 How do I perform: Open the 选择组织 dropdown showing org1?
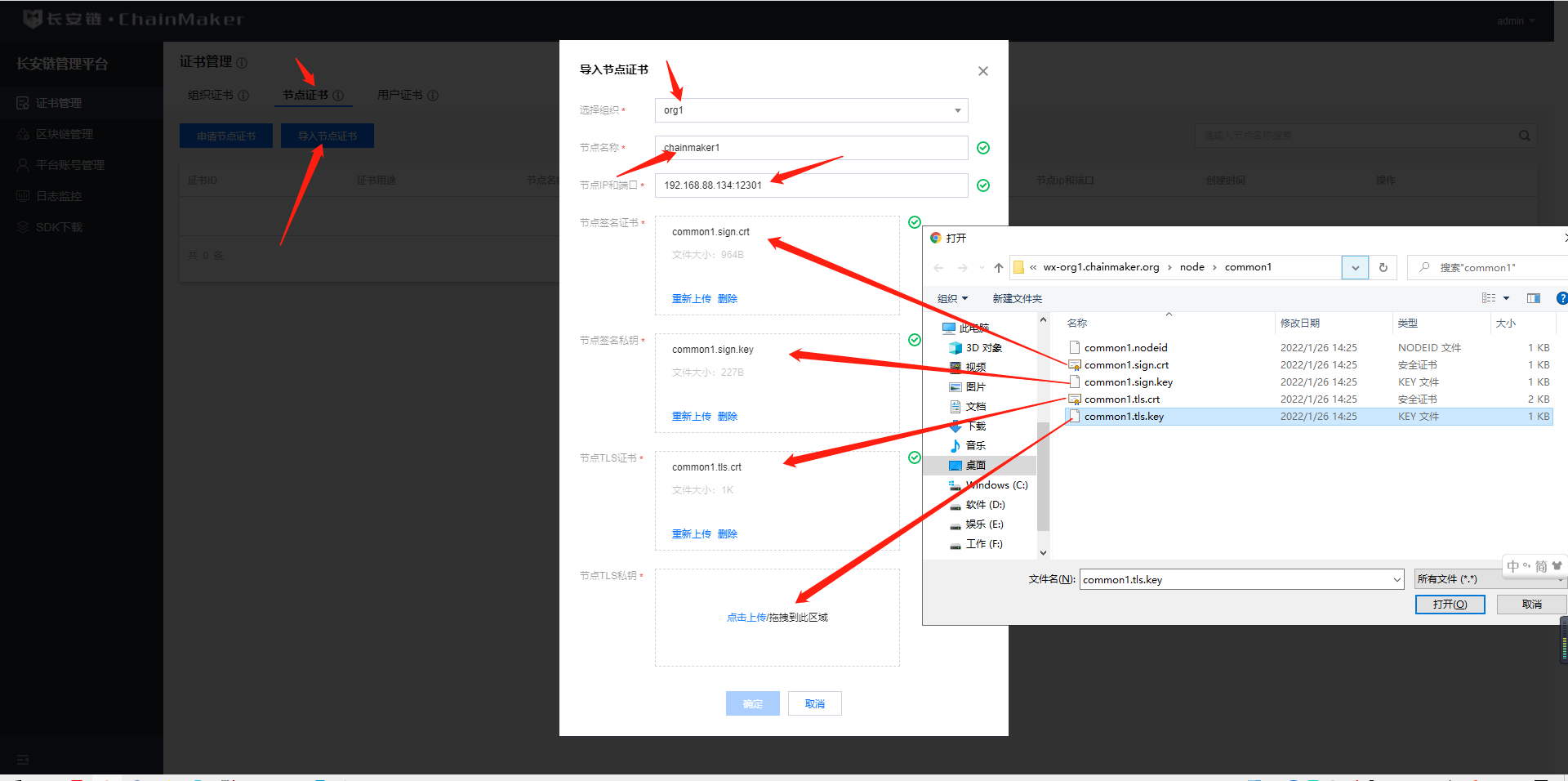coord(811,110)
